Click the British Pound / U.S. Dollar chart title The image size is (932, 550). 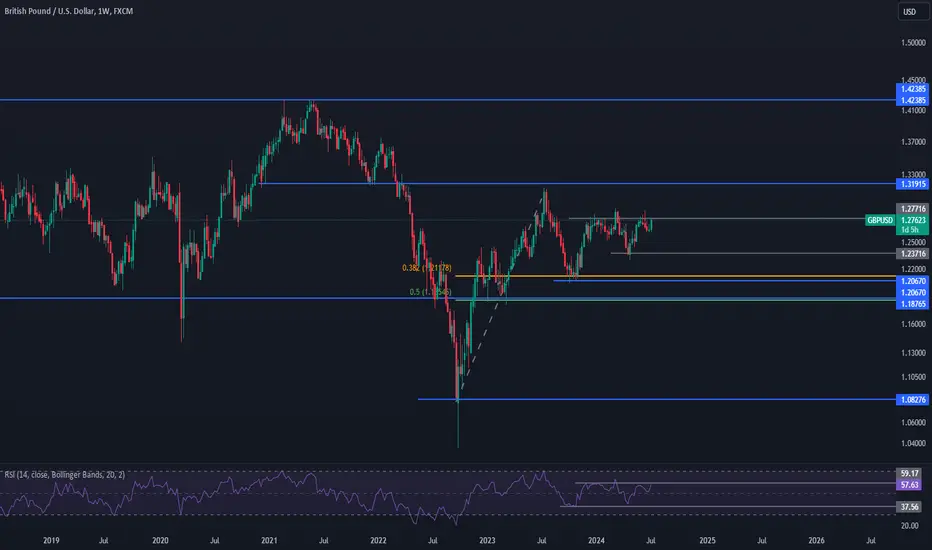[68, 11]
